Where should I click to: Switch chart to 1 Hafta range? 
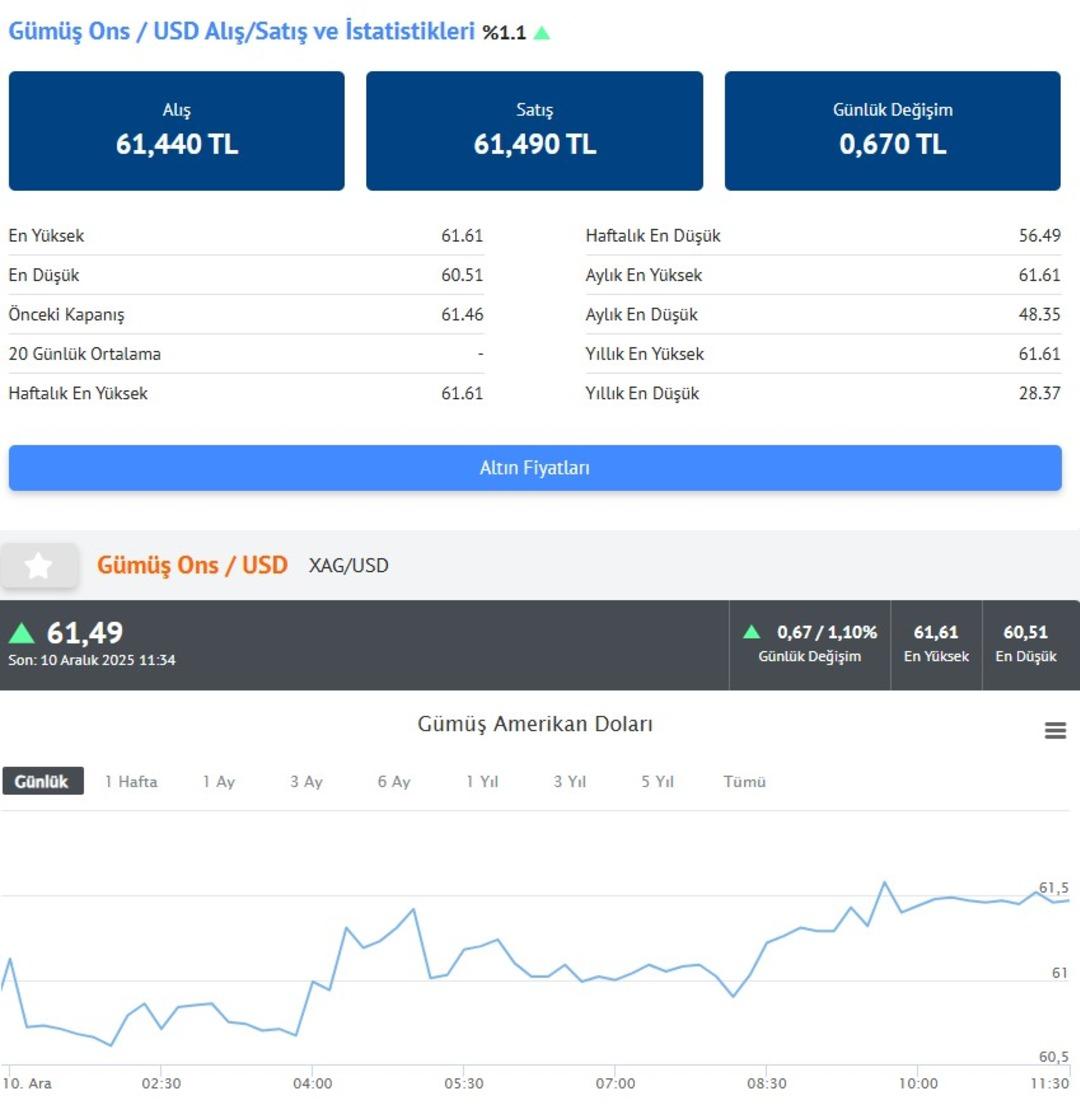pos(131,782)
